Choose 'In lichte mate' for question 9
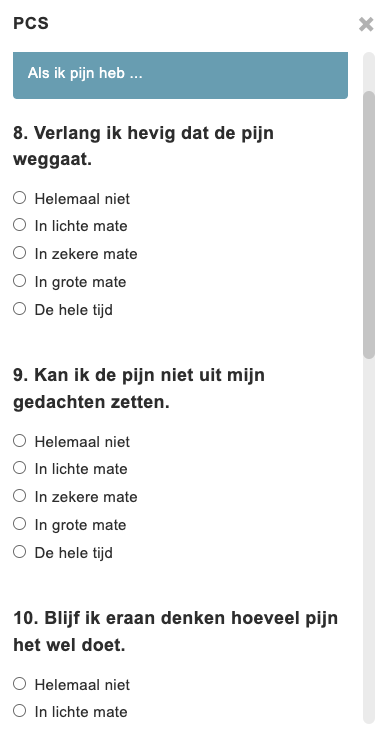 coord(20,468)
